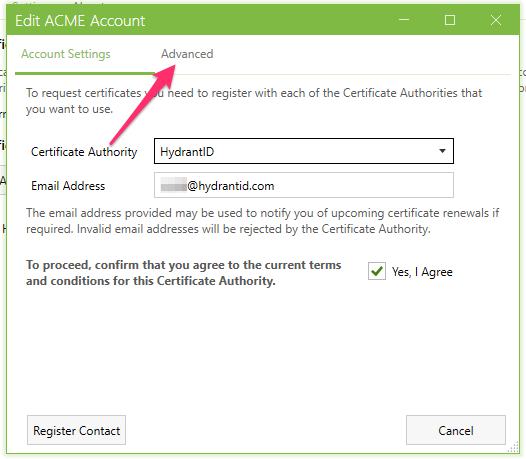
Task: Expand the dropdown arrow beside HydrantID
Action: [442, 151]
